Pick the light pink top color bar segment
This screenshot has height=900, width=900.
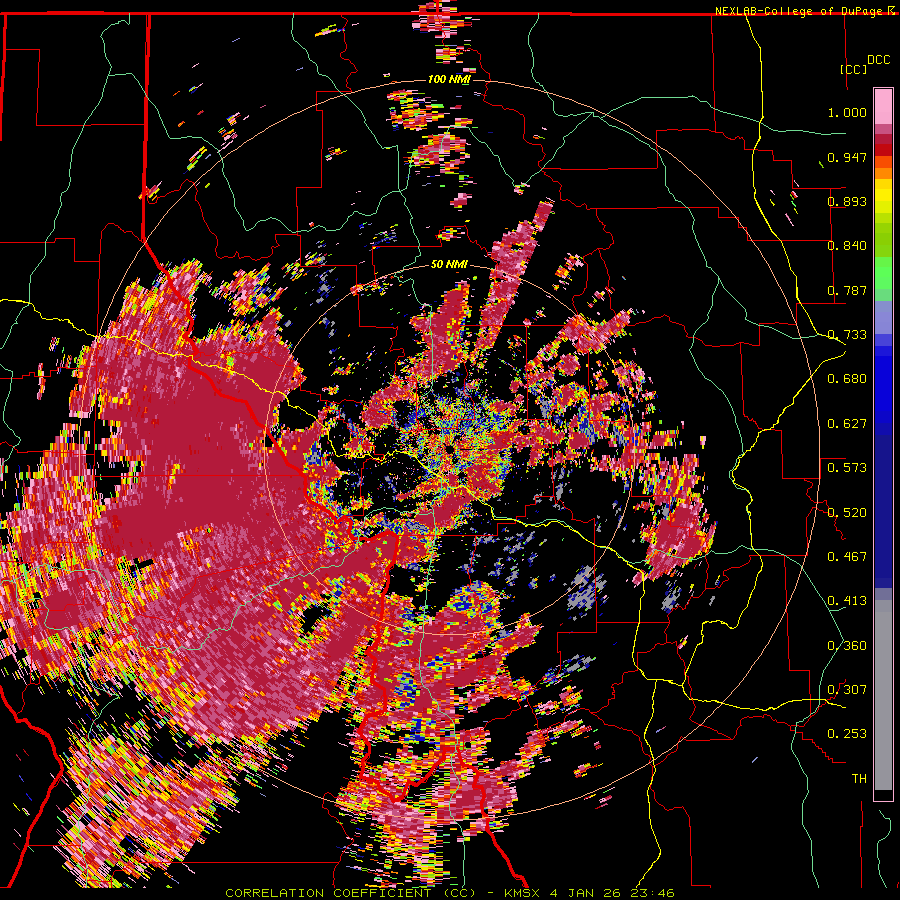click(883, 106)
